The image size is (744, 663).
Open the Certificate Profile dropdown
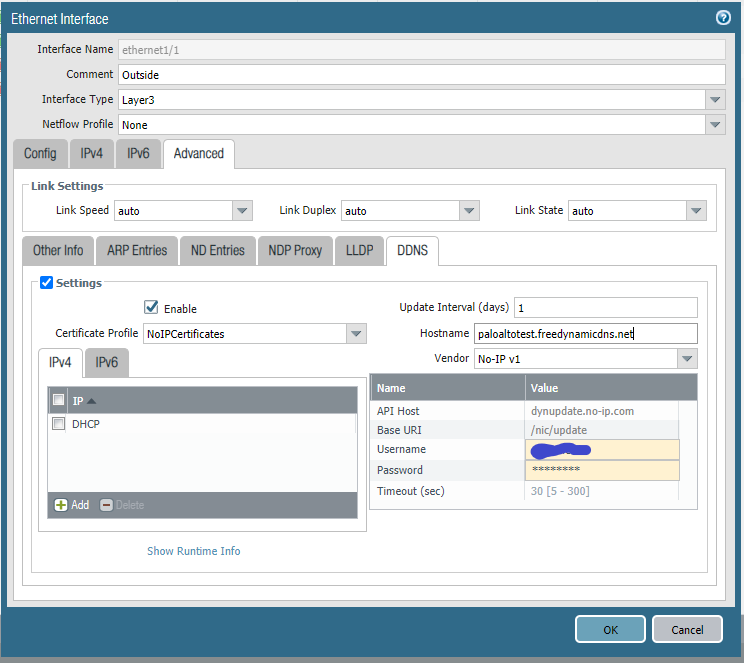click(356, 334)
